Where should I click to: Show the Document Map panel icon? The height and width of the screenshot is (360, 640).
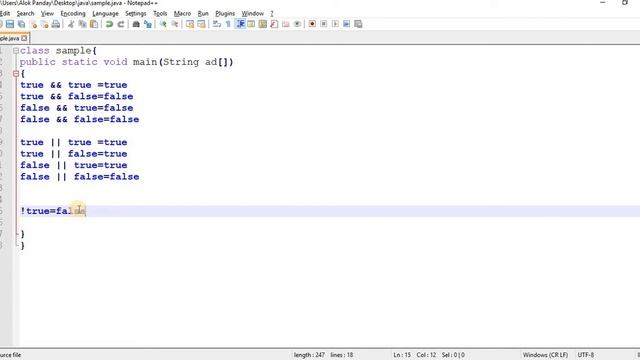(263, 24)
